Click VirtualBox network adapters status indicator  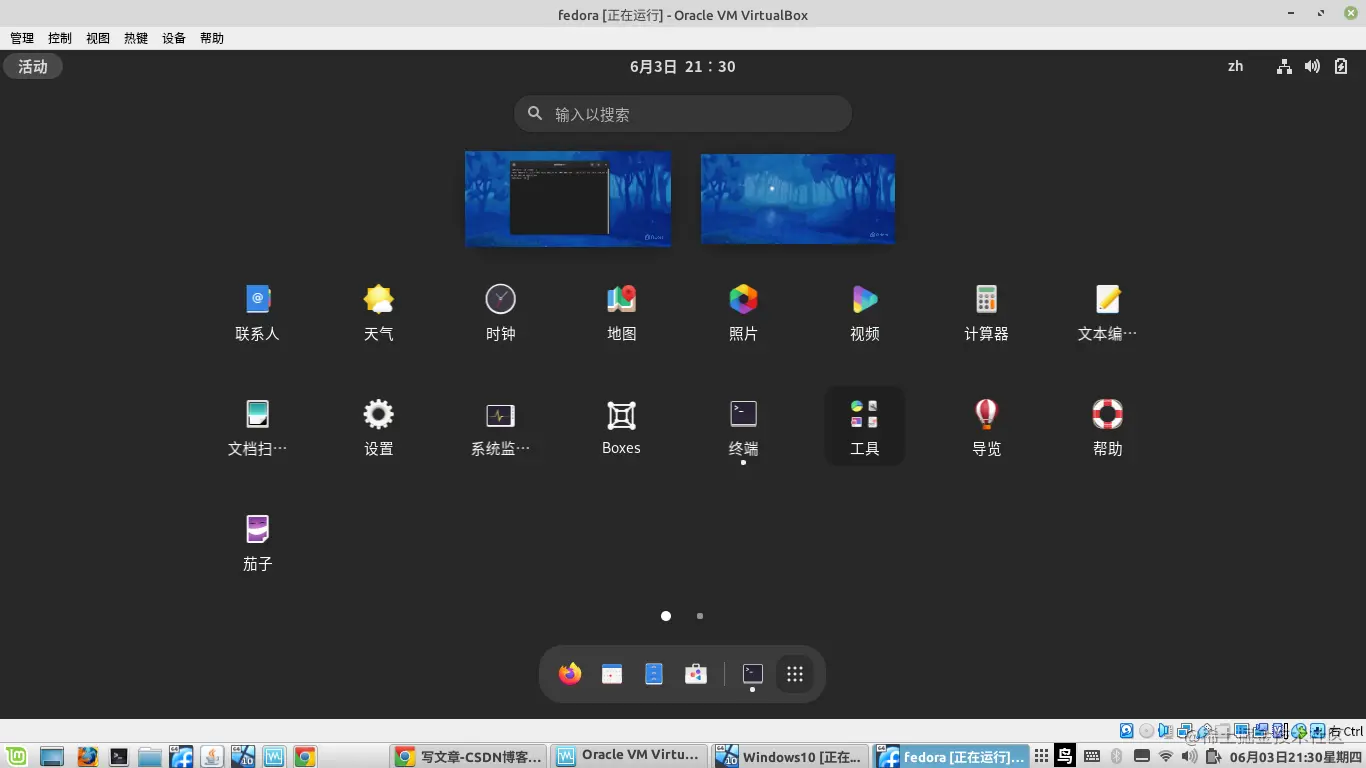coord(1185,731)
